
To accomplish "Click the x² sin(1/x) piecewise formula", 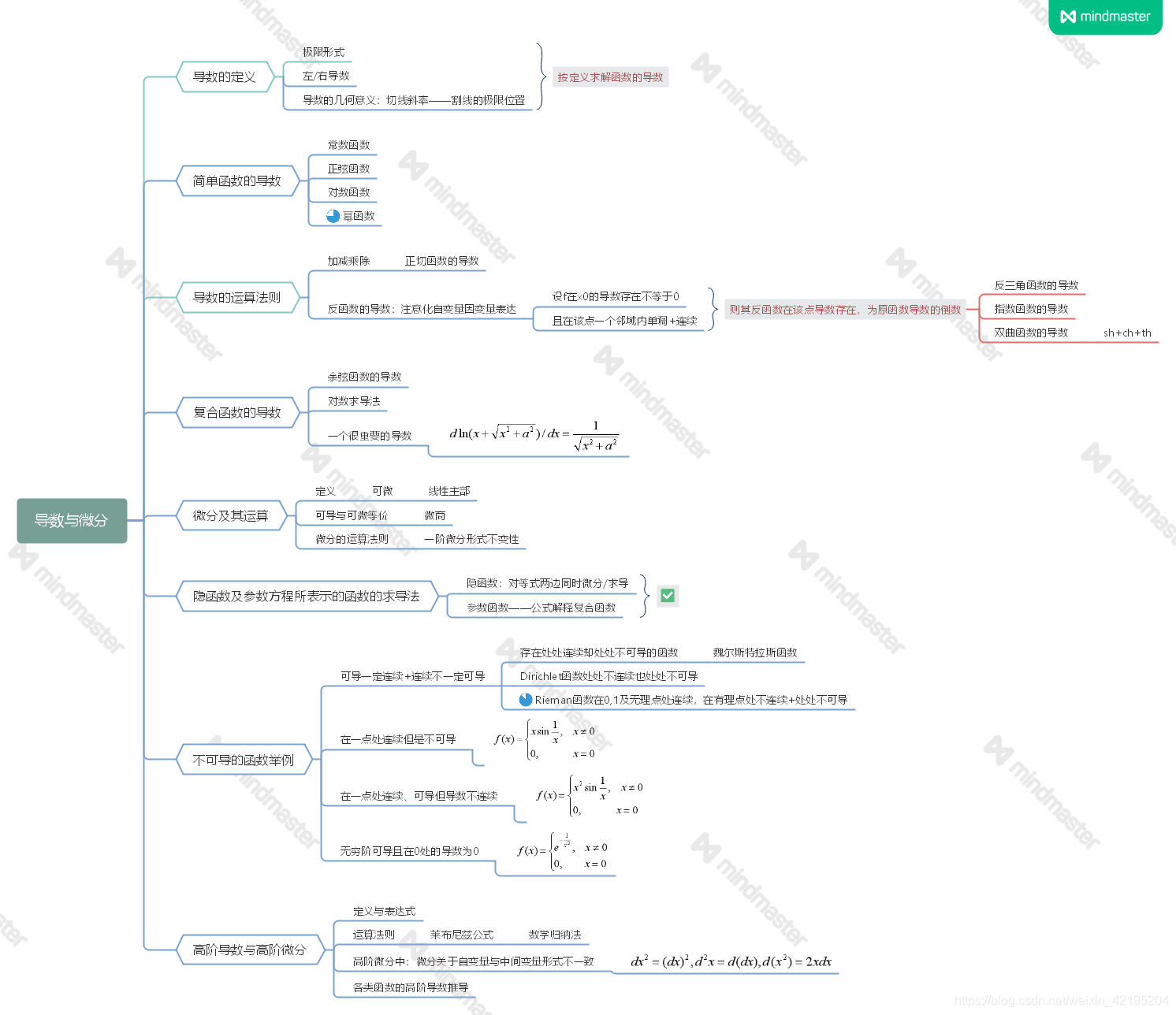I will 590,796.
